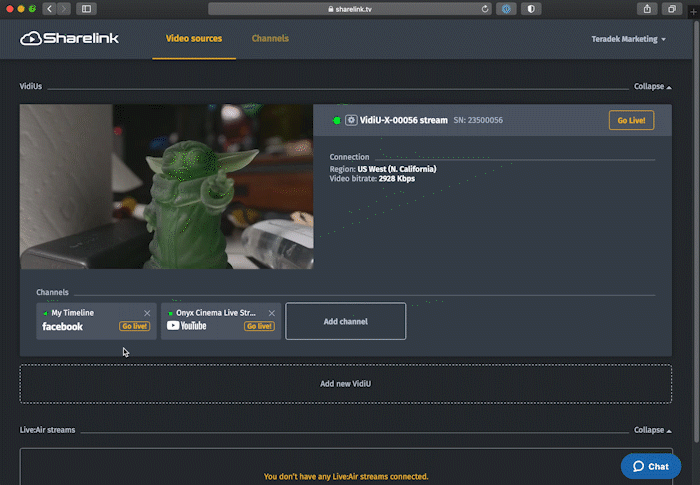This screenshot has height=485, width=700.
Task: Remove the My Timeline Facebook channel
Action: click(147, 313)
